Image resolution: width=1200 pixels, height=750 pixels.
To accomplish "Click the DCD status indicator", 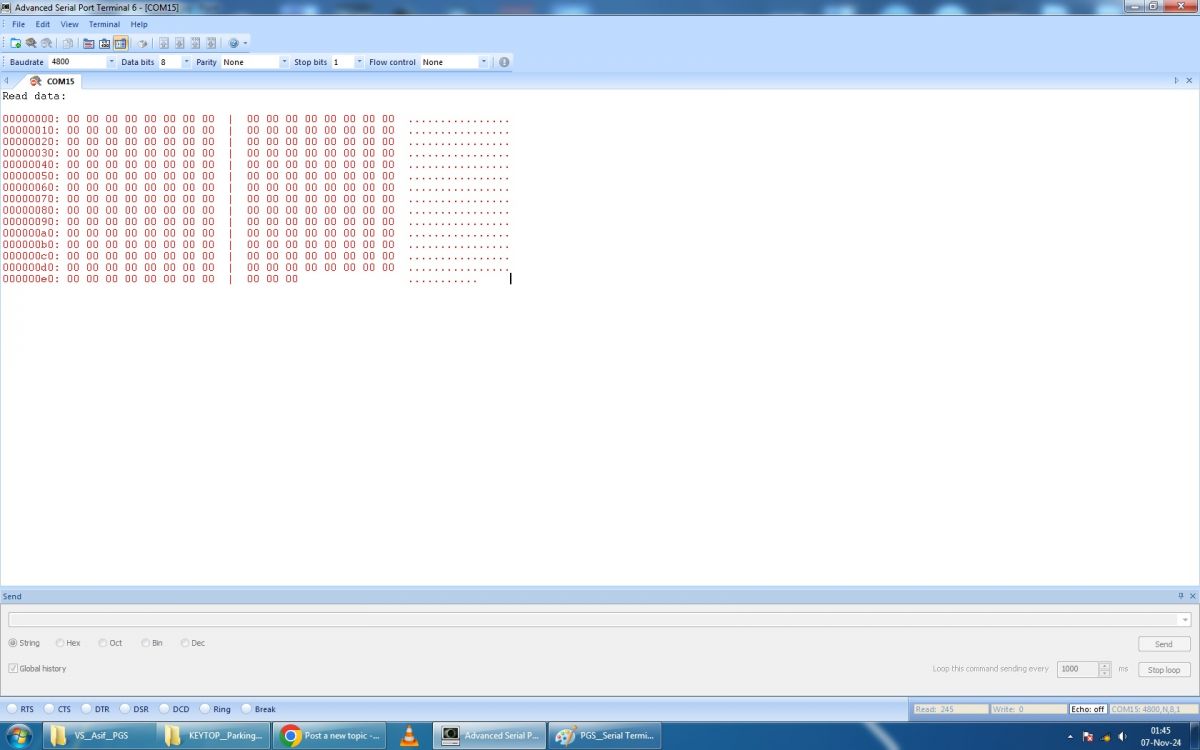I will pyautogui.click(x=164, y=709).
